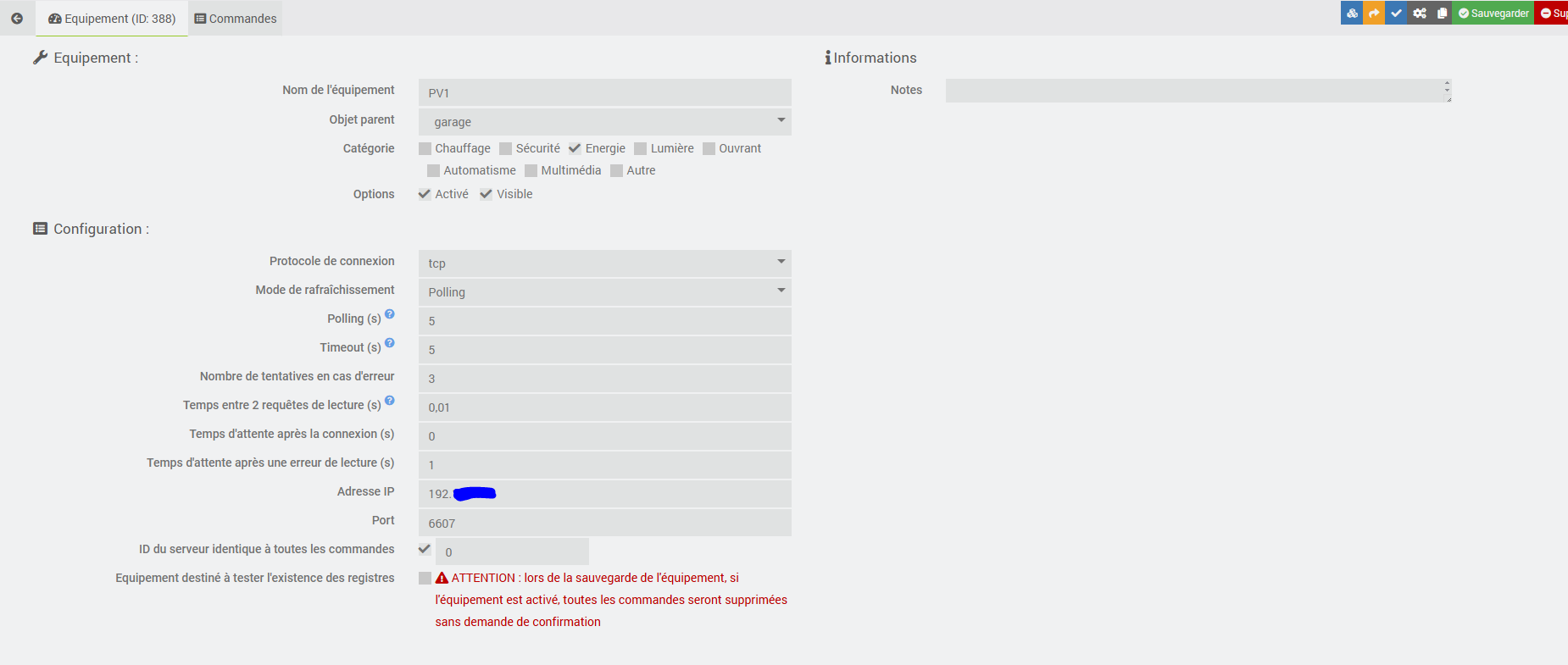
Task: Click the wait time after read error field
Action: pos(605,465)
